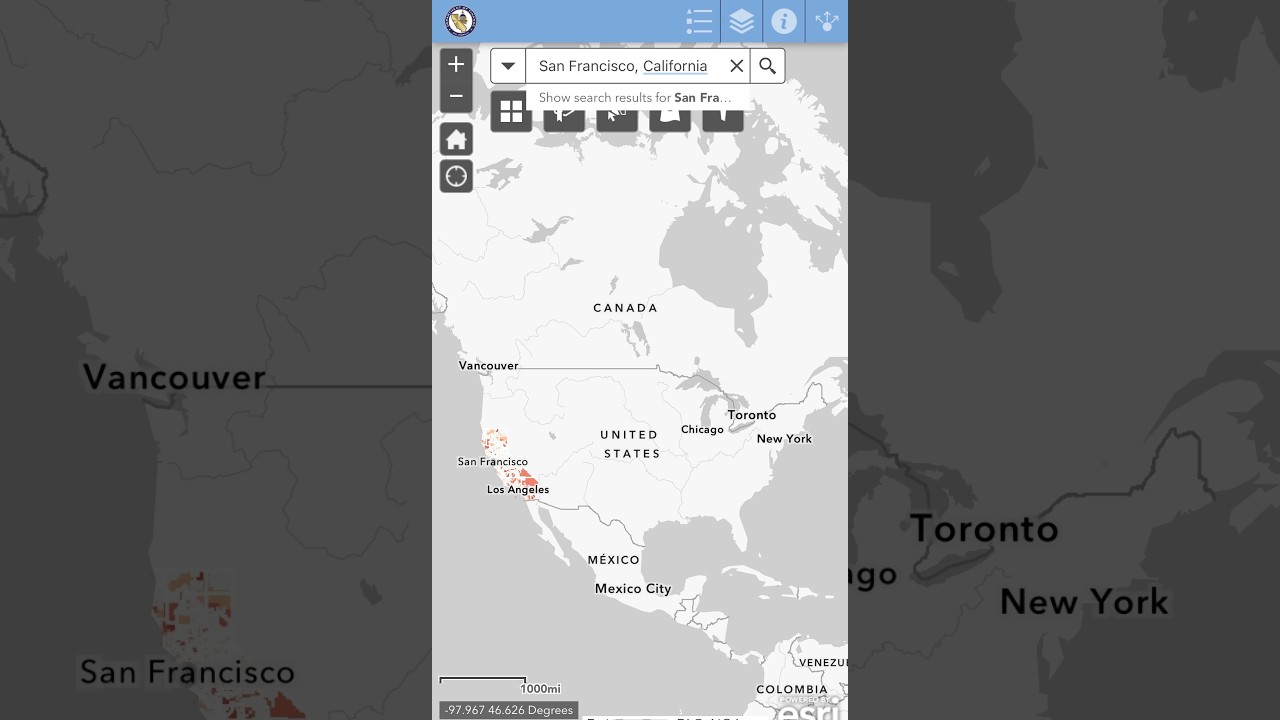This screenshot has height=720, width=1280.
Task: Click the Vancouver city label
Action: (488, 366)
